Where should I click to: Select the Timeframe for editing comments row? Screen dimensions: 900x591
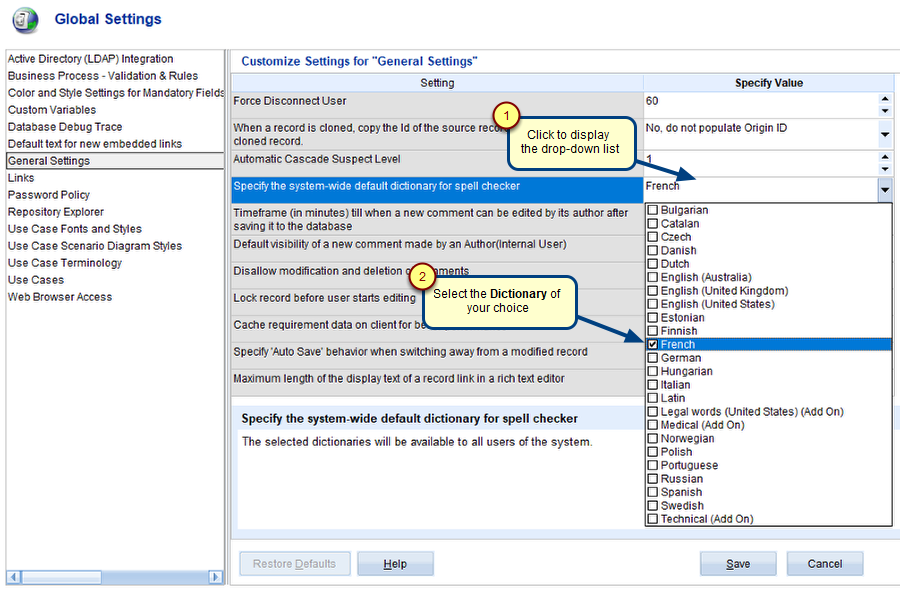tap(437, 219)
